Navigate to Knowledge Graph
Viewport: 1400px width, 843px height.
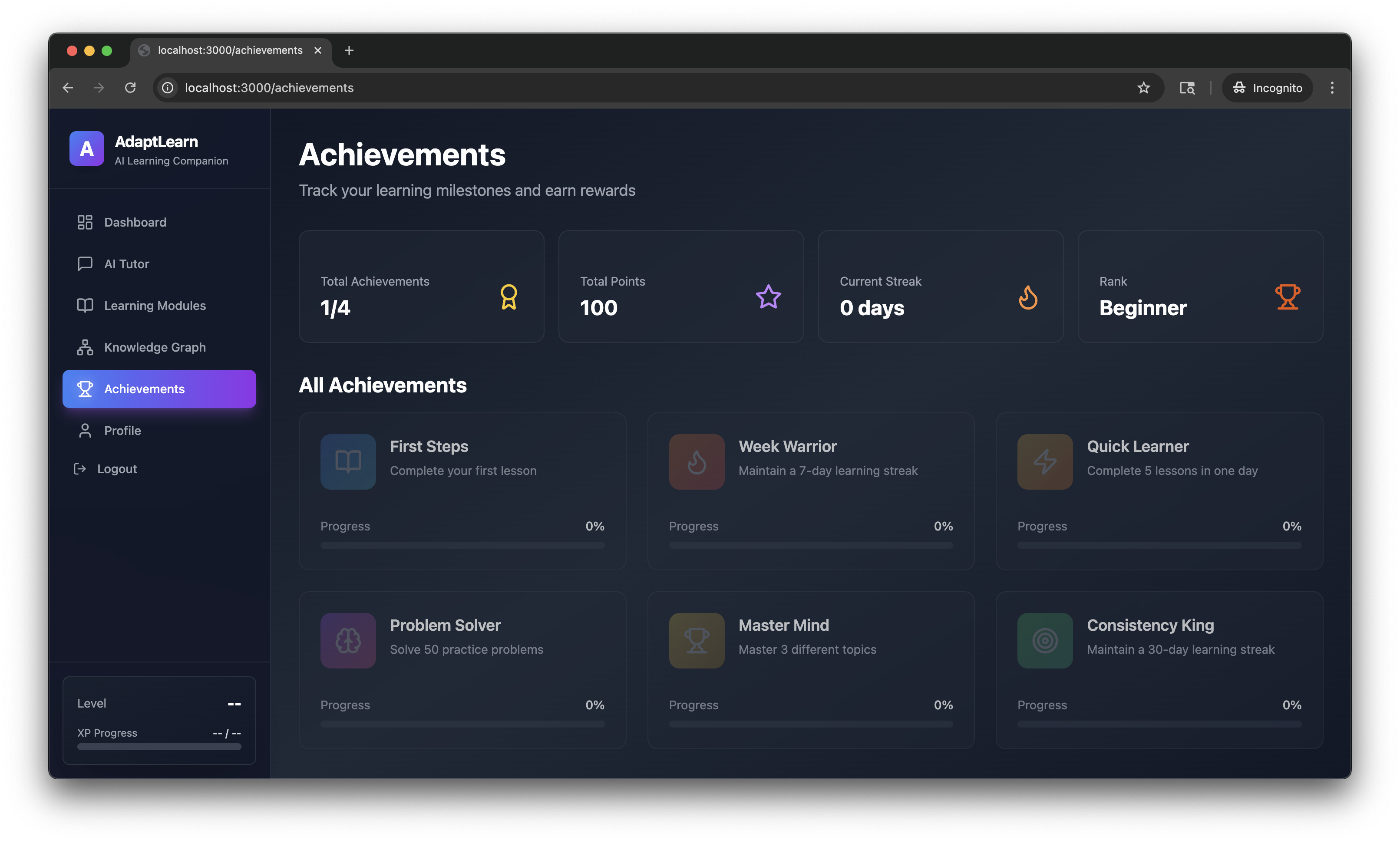click(x=155, y=347)
